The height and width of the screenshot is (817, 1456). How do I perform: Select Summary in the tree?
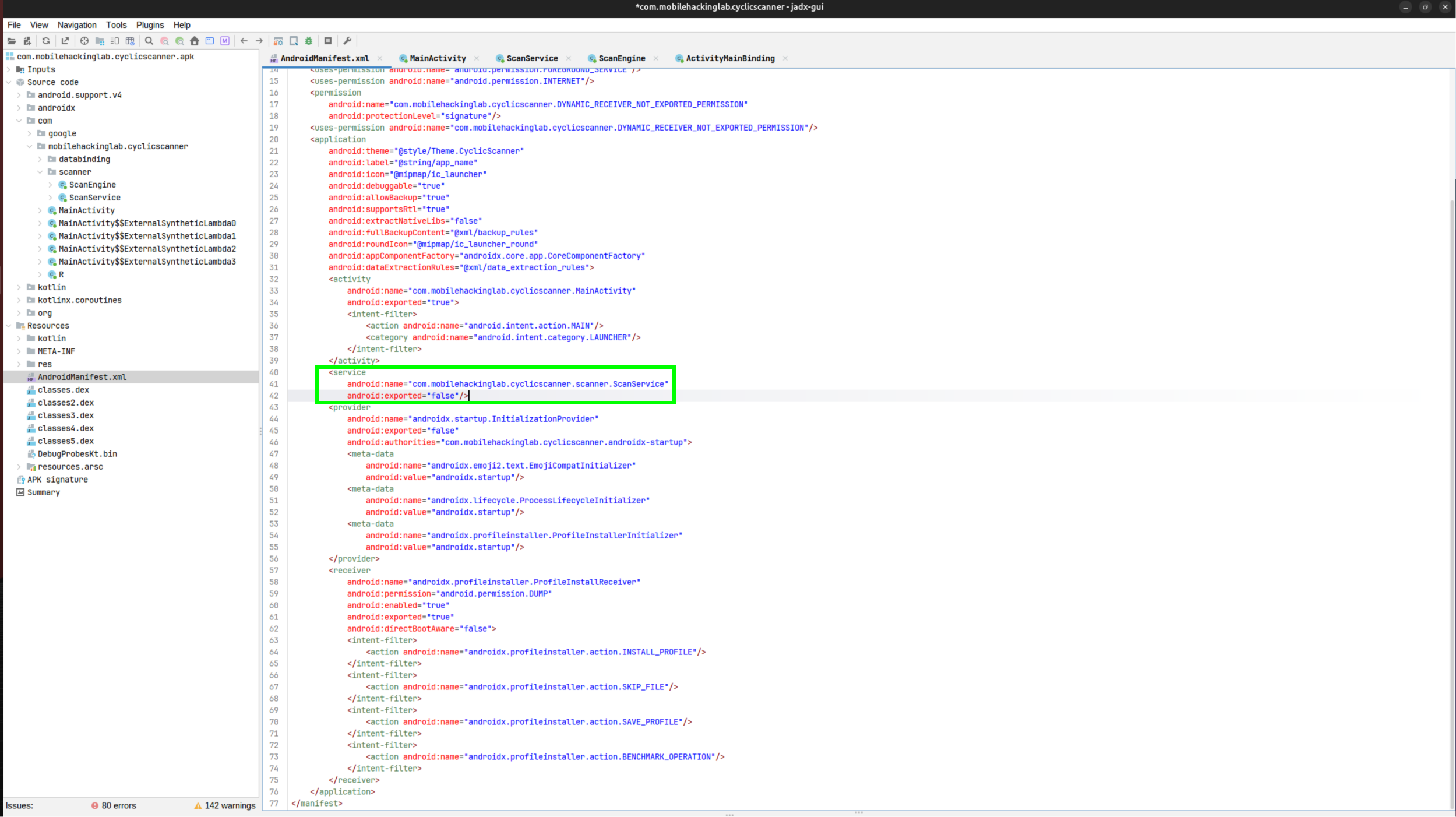coord(43,492)
